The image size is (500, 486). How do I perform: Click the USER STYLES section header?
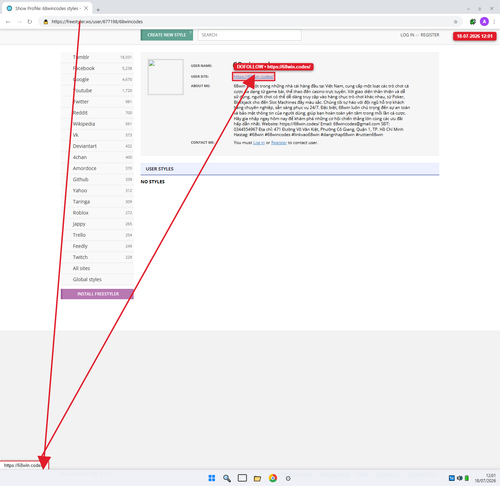pos(290,169)
